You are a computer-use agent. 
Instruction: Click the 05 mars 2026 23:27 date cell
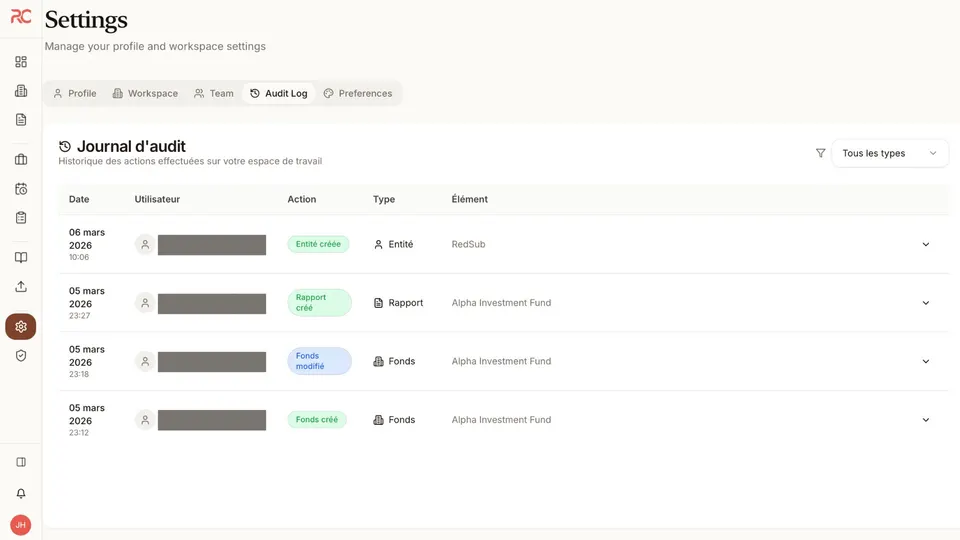click(x=87, y=303)
